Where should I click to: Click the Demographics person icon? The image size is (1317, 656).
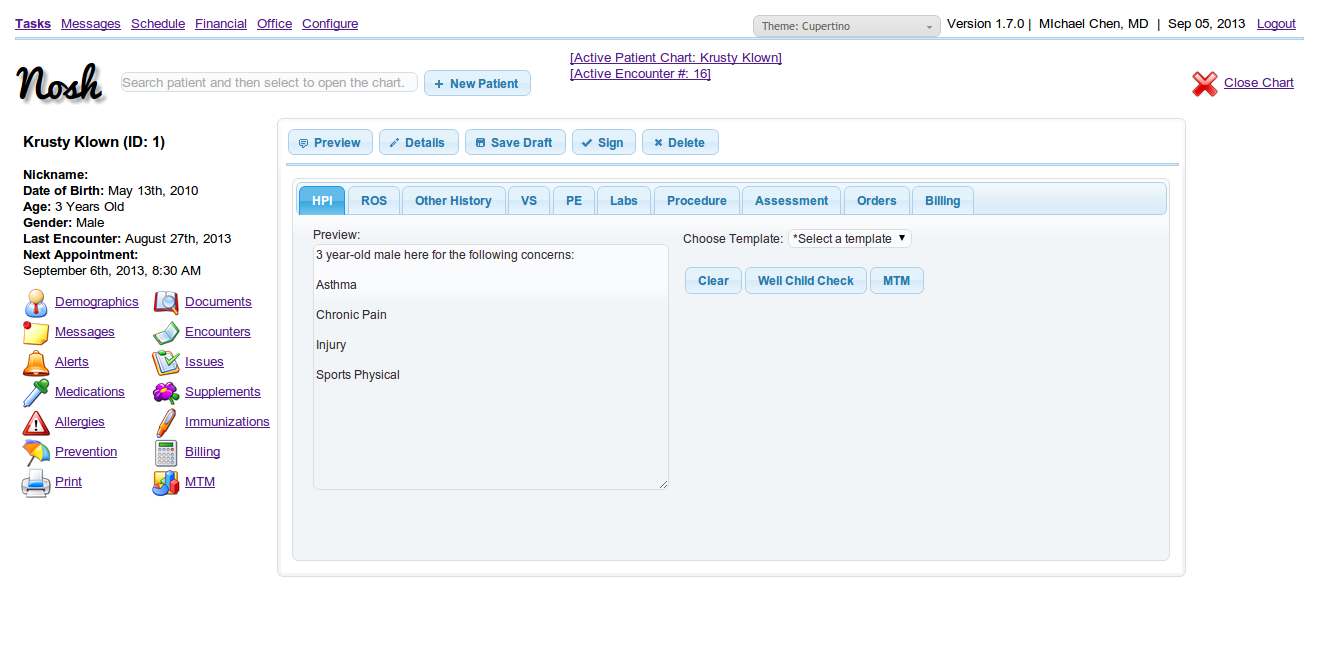point(36,302)
